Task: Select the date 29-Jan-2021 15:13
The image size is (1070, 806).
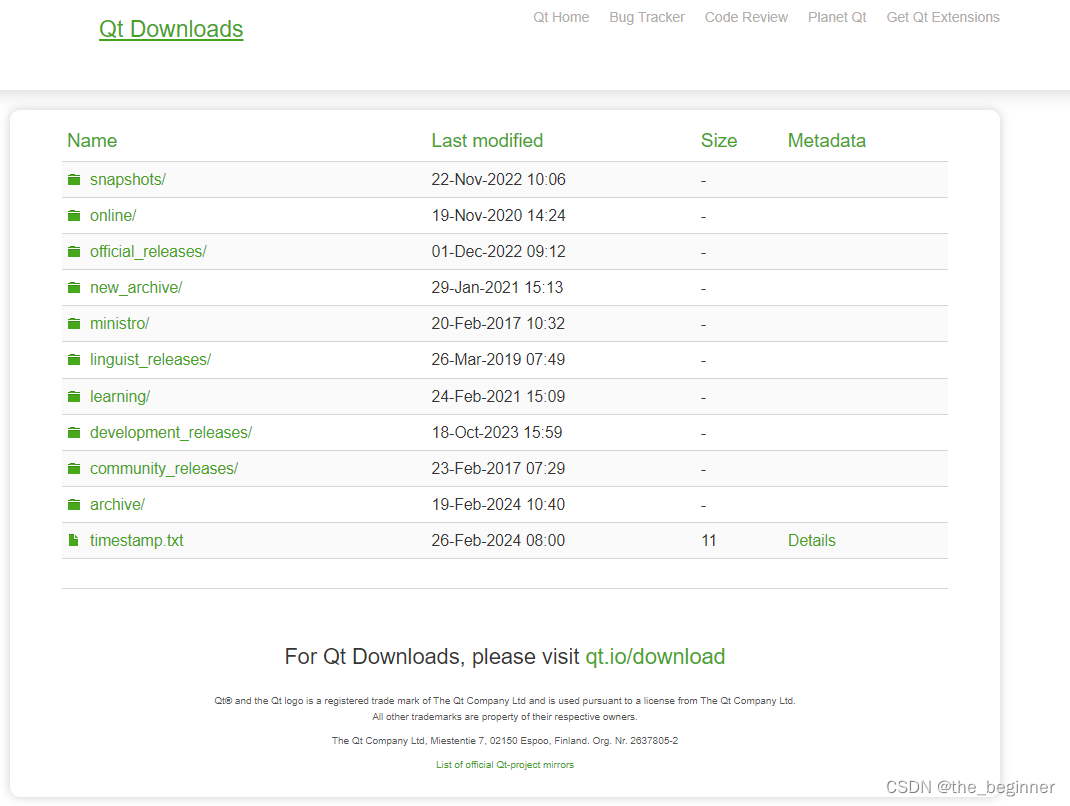Action: 497,287
